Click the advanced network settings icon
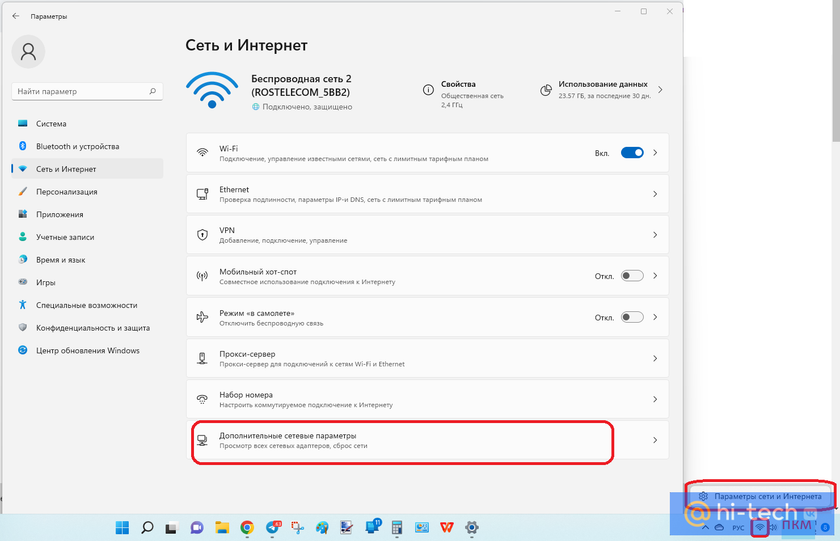The height and width of the screenshot is (541, 840). pyautogui.click(x=202, y=440)
